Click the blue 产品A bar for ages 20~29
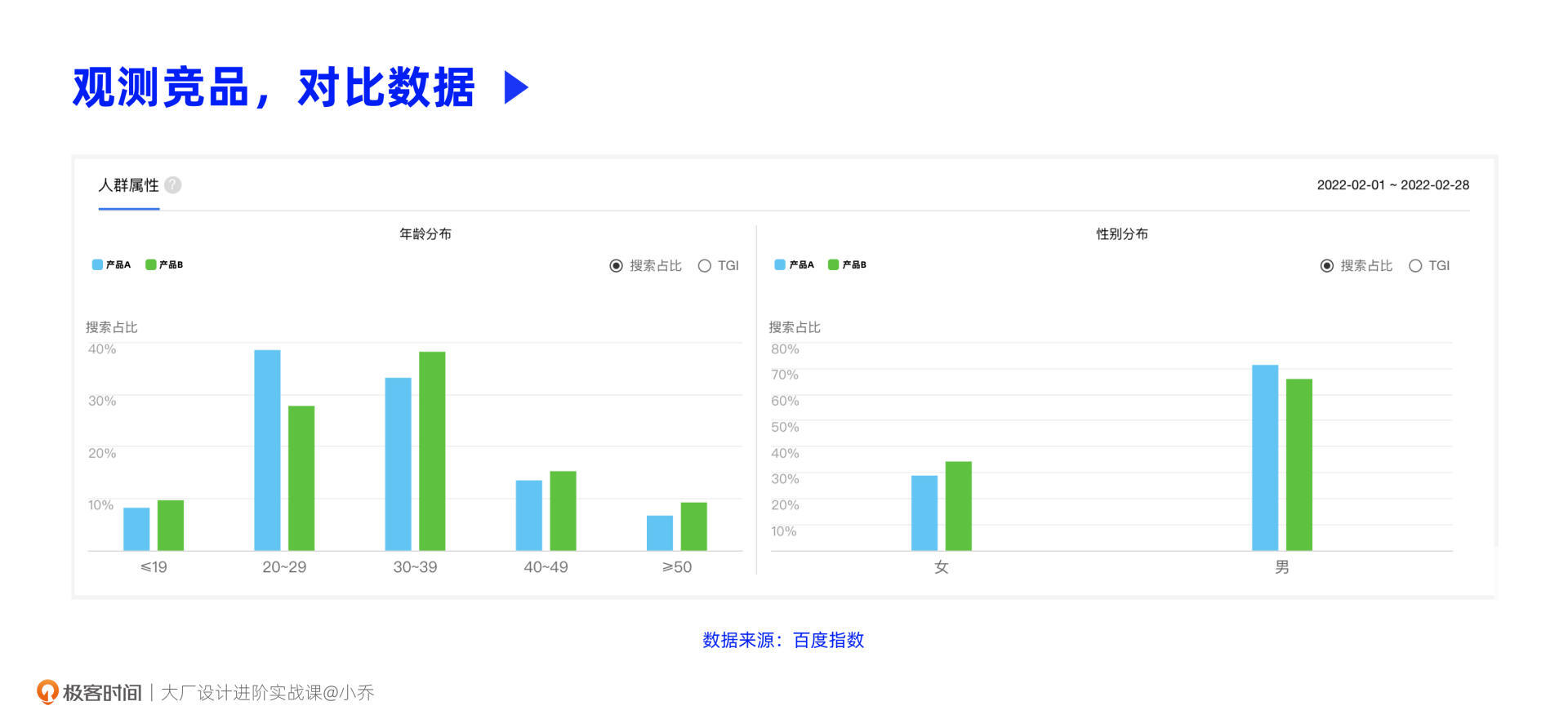 tap(267, 450)
